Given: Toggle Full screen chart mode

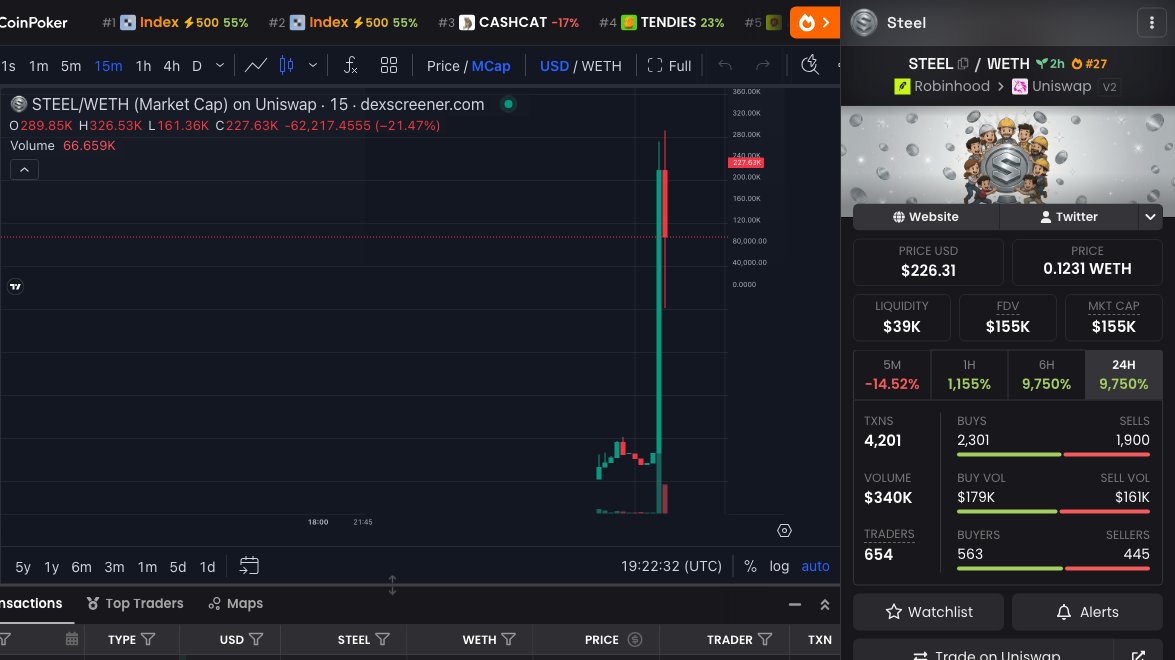Looking at the screenshot, I should [x=669, y=66].
